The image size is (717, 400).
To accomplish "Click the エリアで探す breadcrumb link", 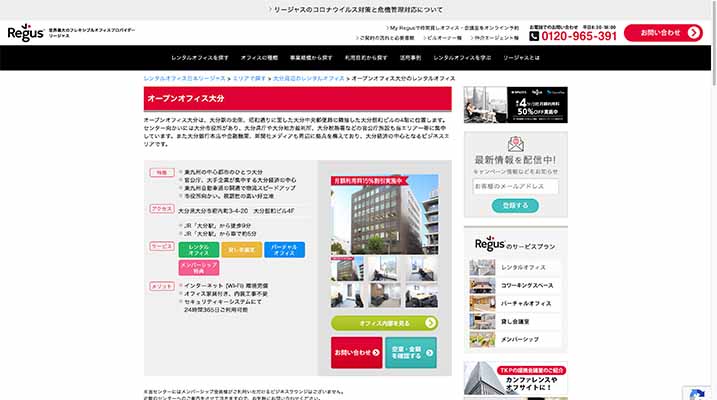I will 250,77.
